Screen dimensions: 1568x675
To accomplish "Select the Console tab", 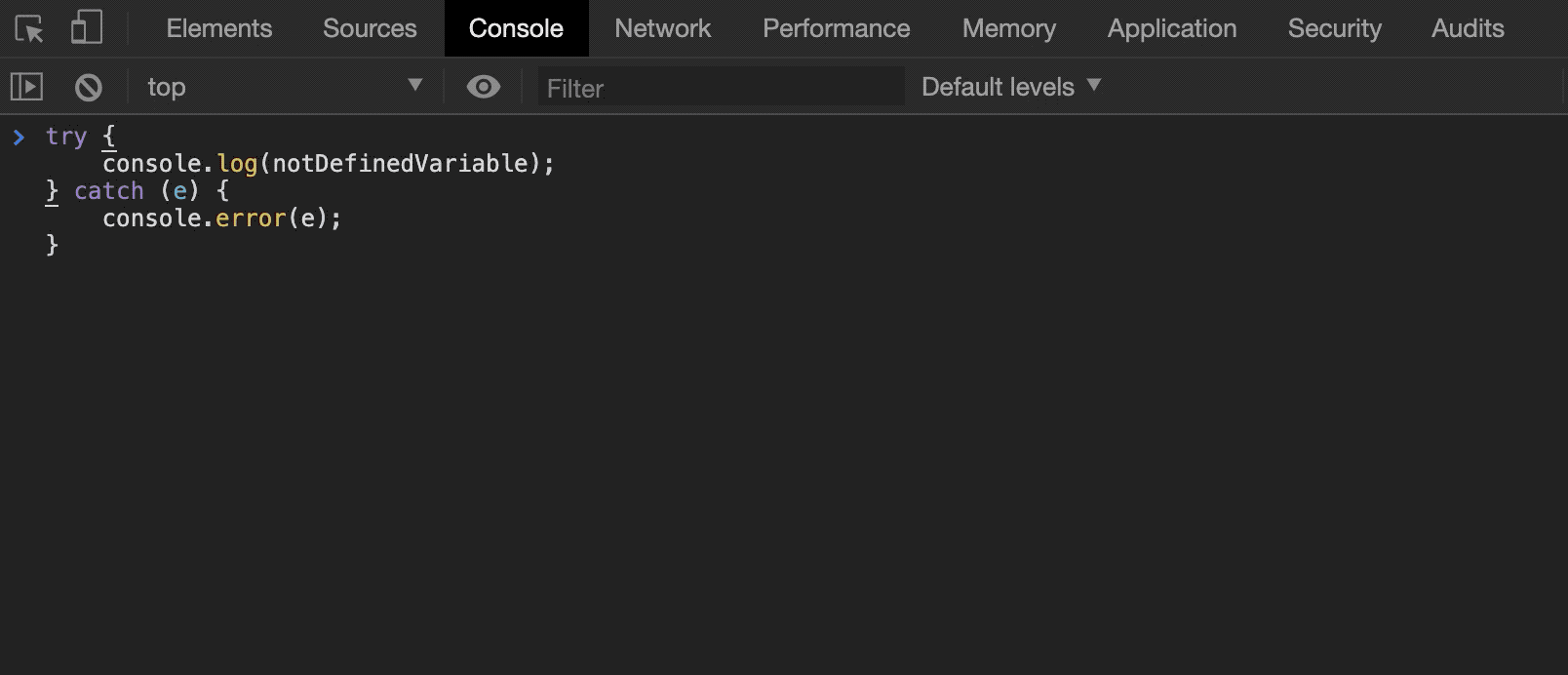I will [516, 28].
